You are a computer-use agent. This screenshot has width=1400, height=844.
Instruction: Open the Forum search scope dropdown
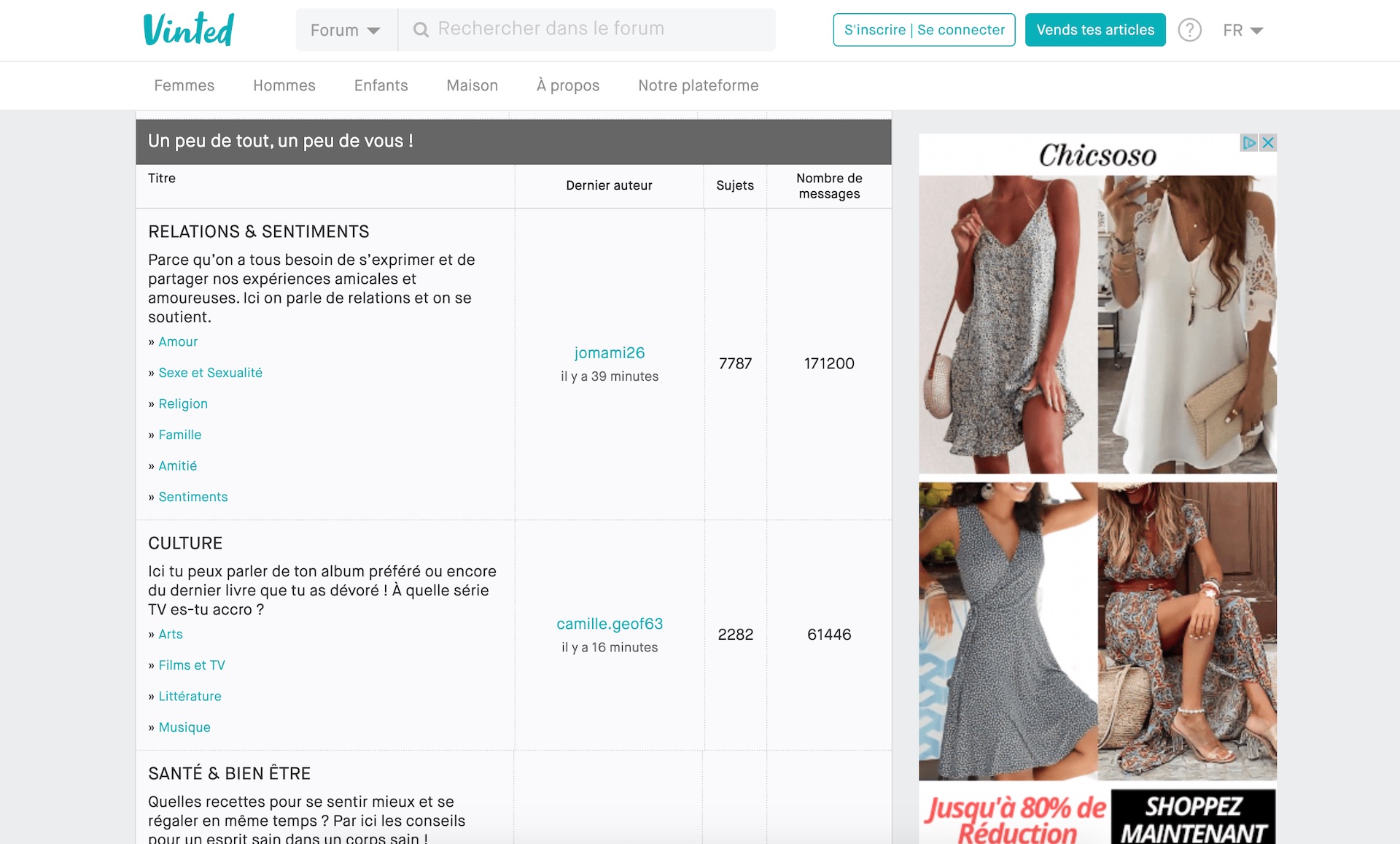(x=346, y=30)
